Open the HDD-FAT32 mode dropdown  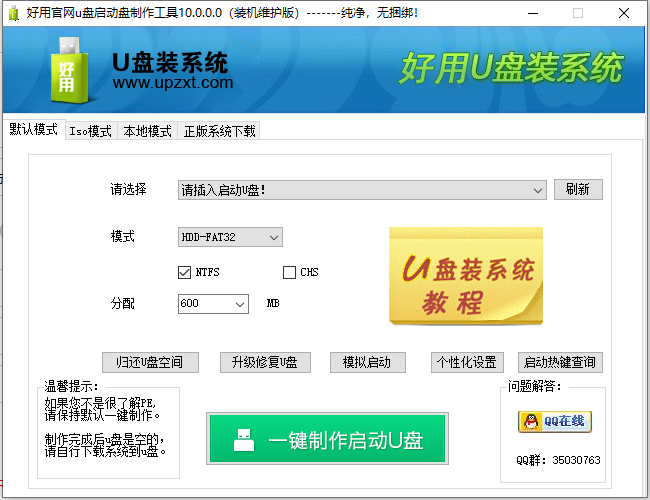230,237
